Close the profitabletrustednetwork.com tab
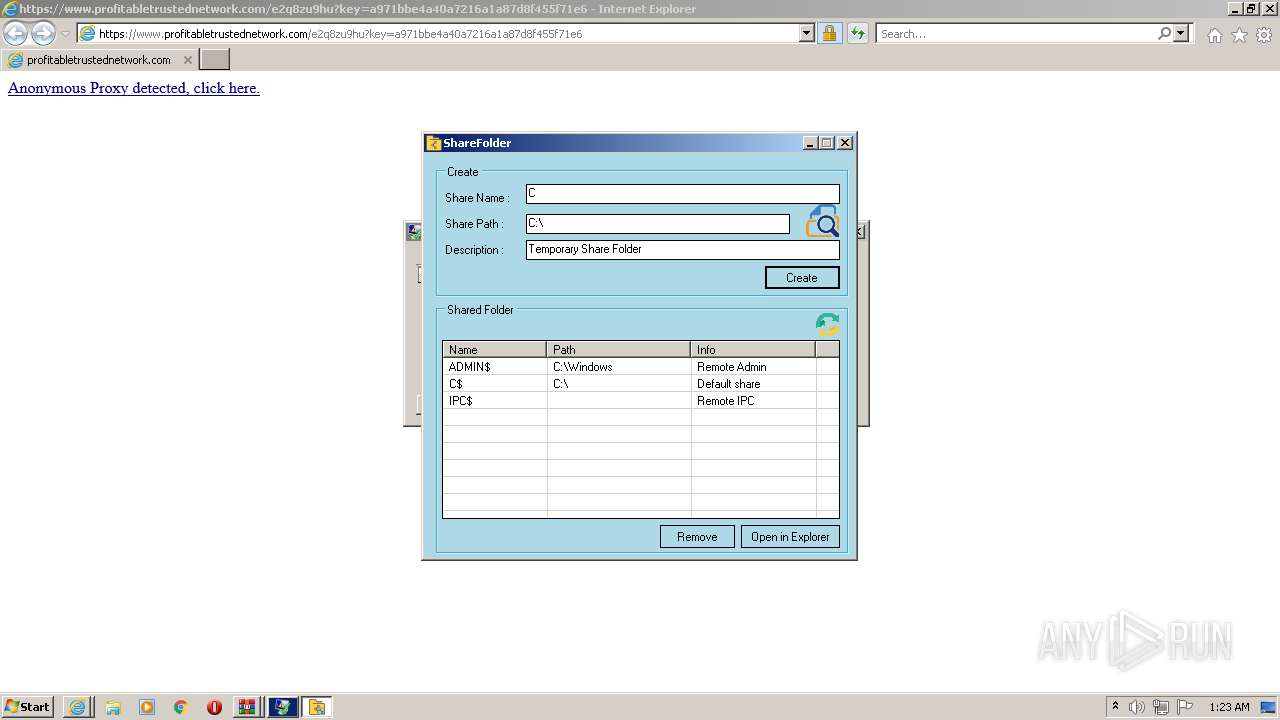Screen dimensions: 1280x720 point(187,60)
